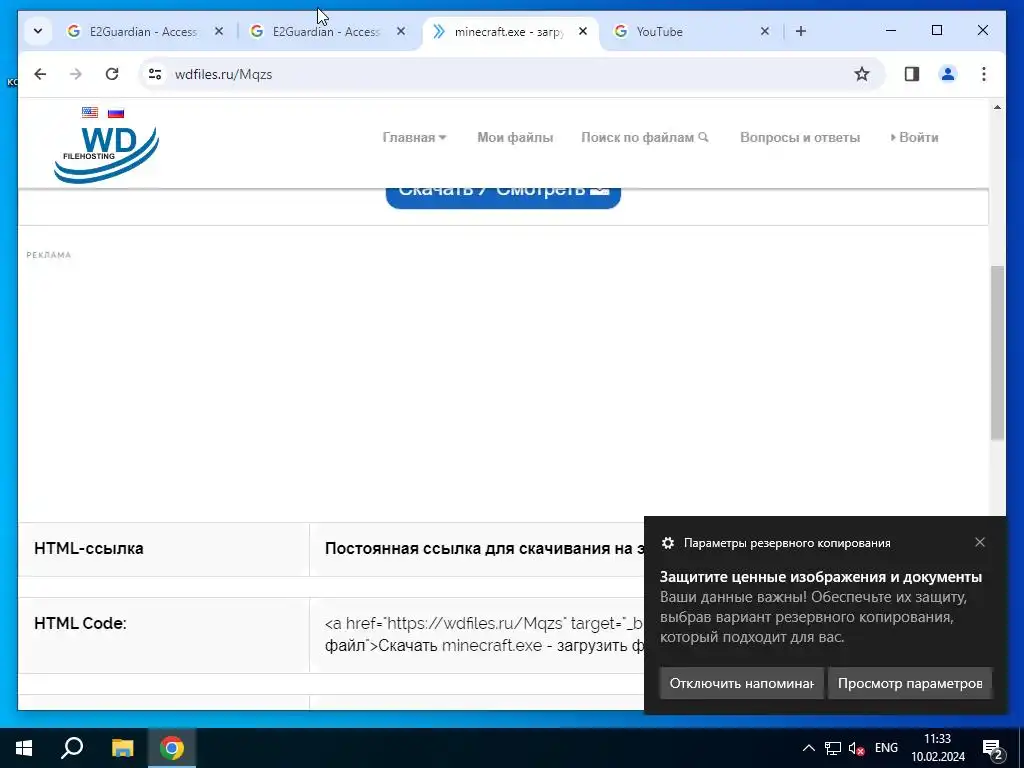Close the minecraft.exe tab
The image size is (1024, 768).
583,31
